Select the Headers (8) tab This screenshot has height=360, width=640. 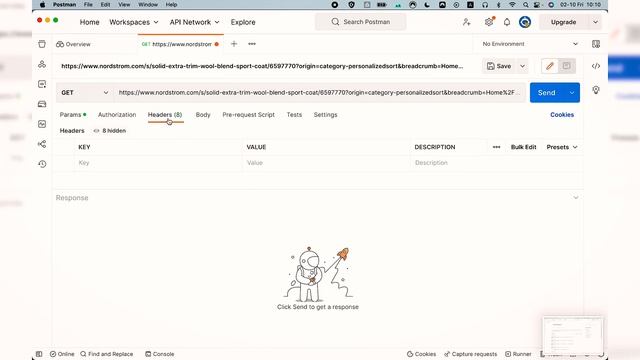165,115
